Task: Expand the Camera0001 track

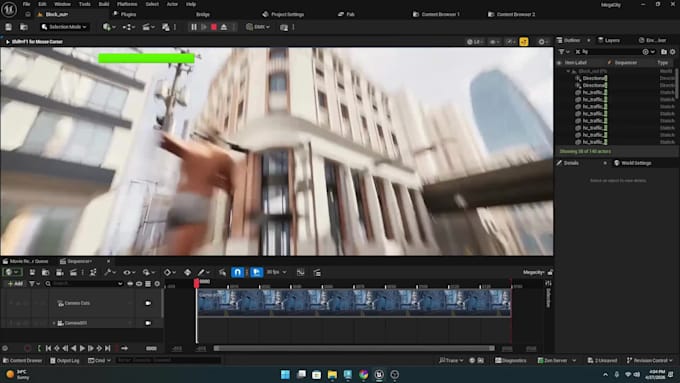Action: [54, 323]
